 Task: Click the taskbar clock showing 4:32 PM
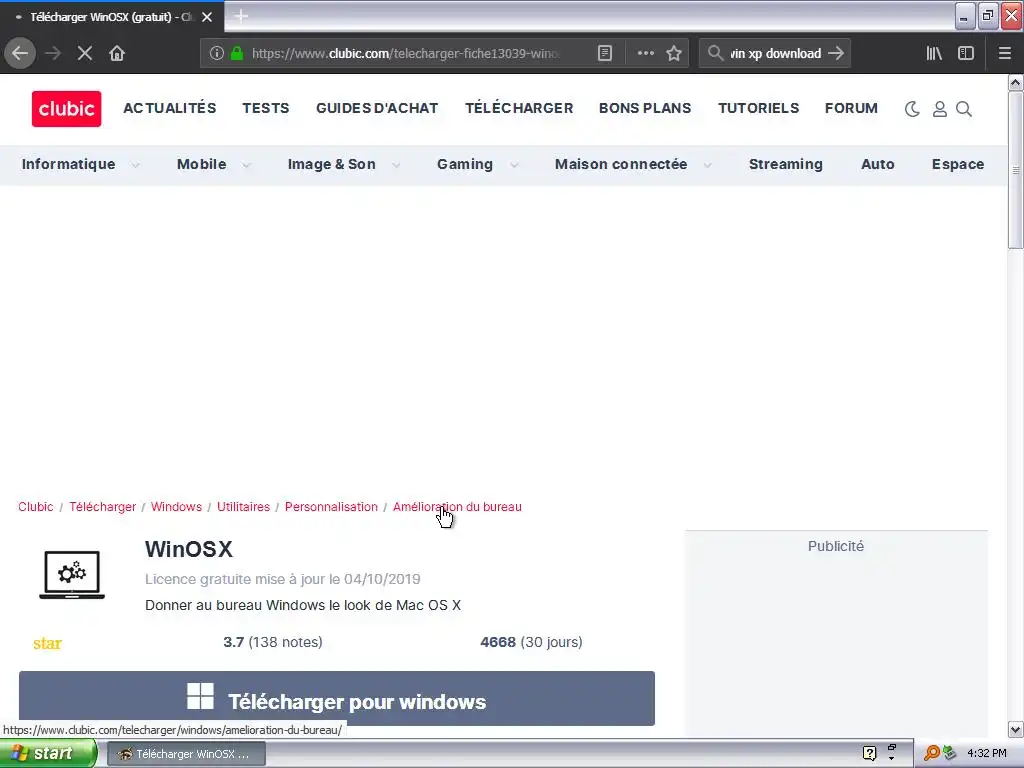tap(987, 754)
